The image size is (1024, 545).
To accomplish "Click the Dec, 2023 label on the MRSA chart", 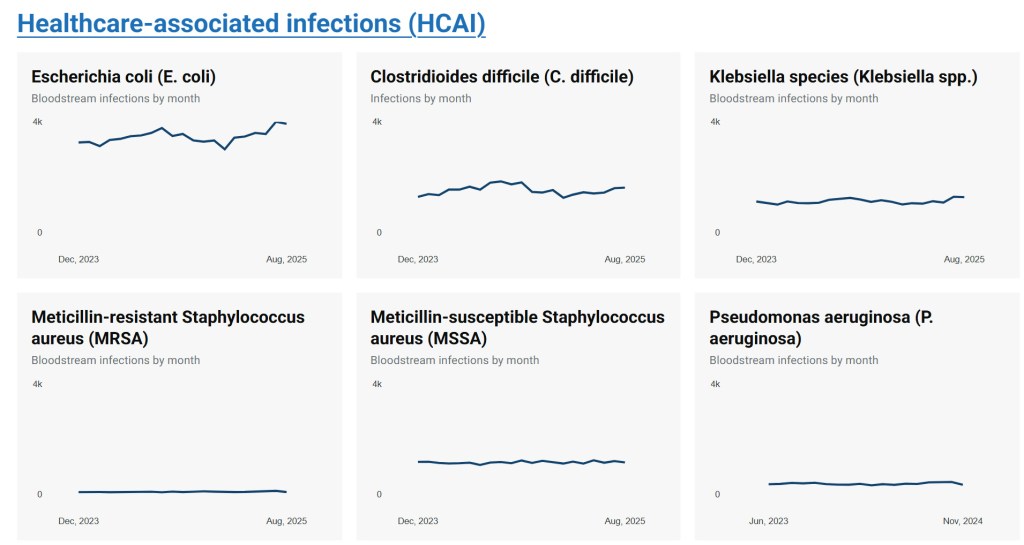I will coord(78,521).
